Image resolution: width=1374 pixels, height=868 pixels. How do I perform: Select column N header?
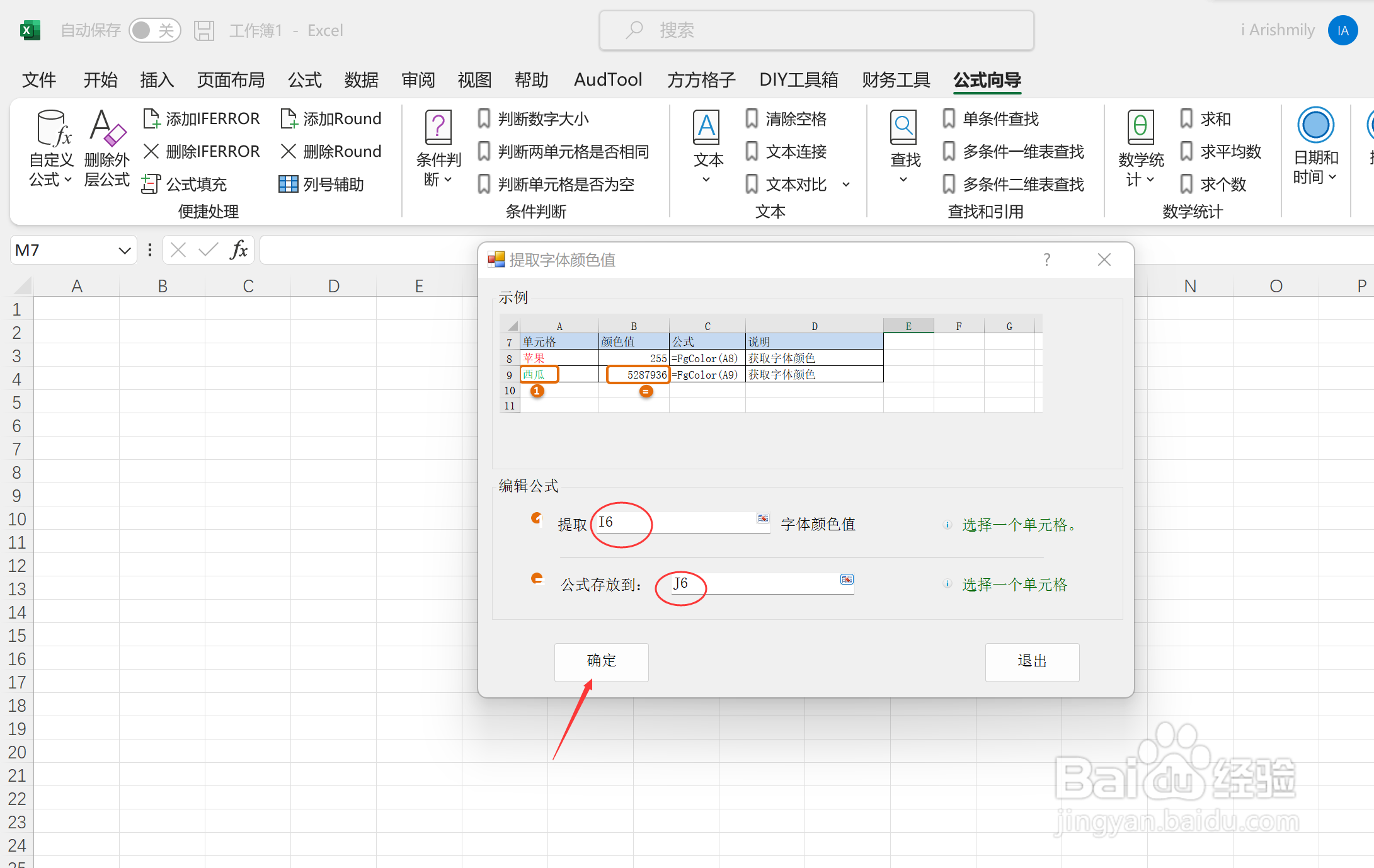point(1189,286)
